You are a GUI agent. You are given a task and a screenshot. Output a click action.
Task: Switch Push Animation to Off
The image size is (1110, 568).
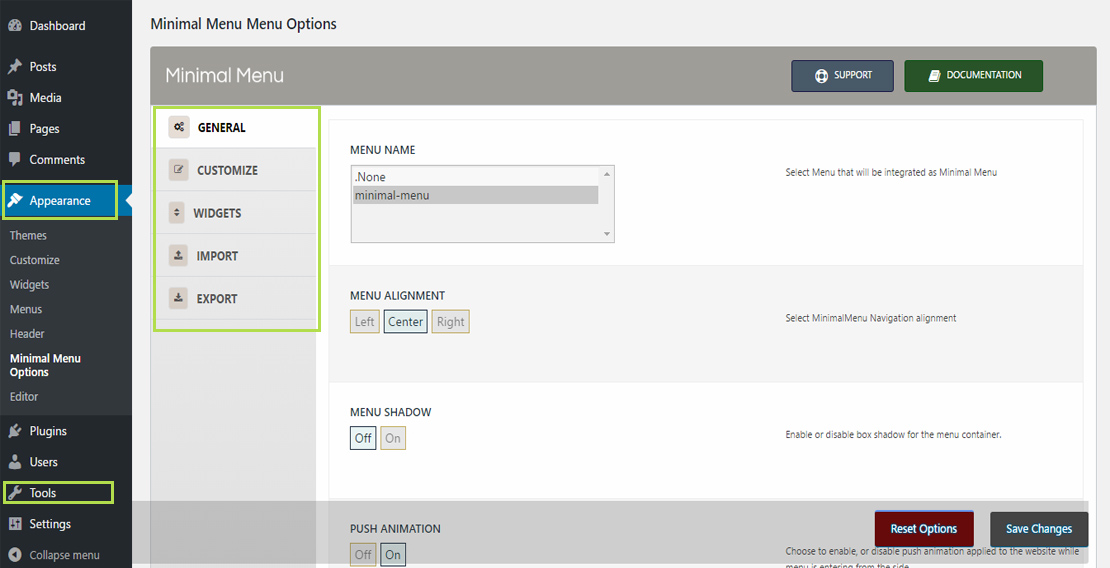(x=363, y=555)
